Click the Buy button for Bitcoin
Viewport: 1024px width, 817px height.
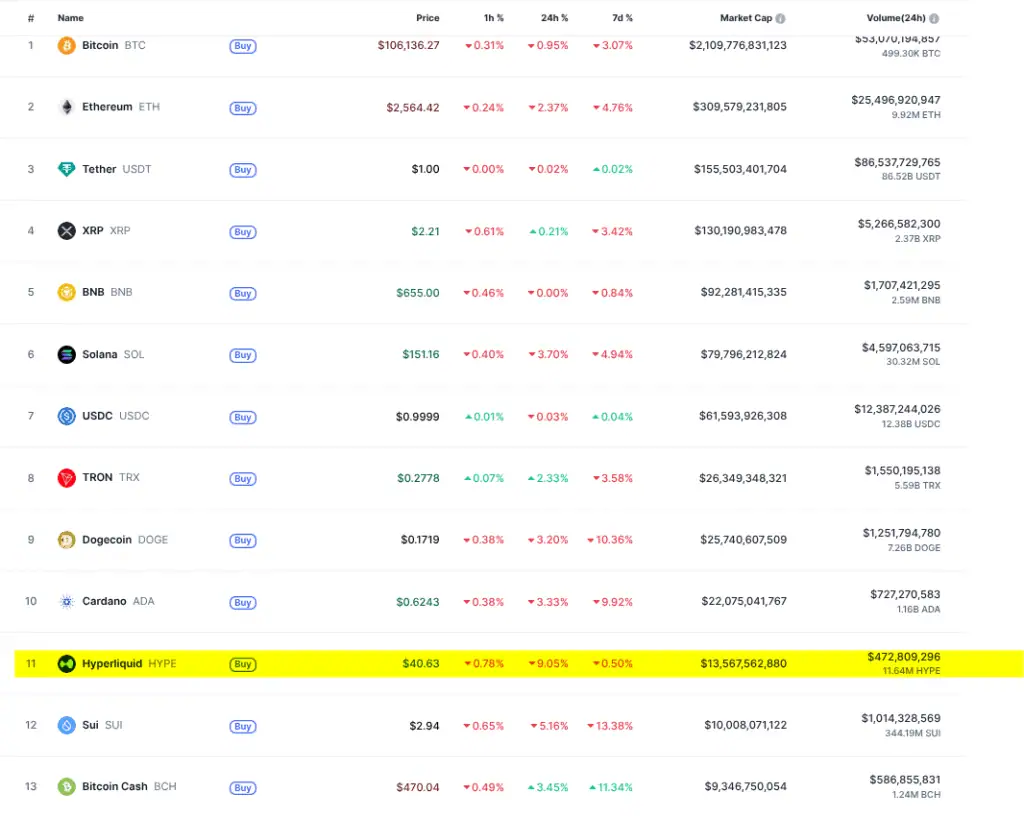tap(242, 46)
